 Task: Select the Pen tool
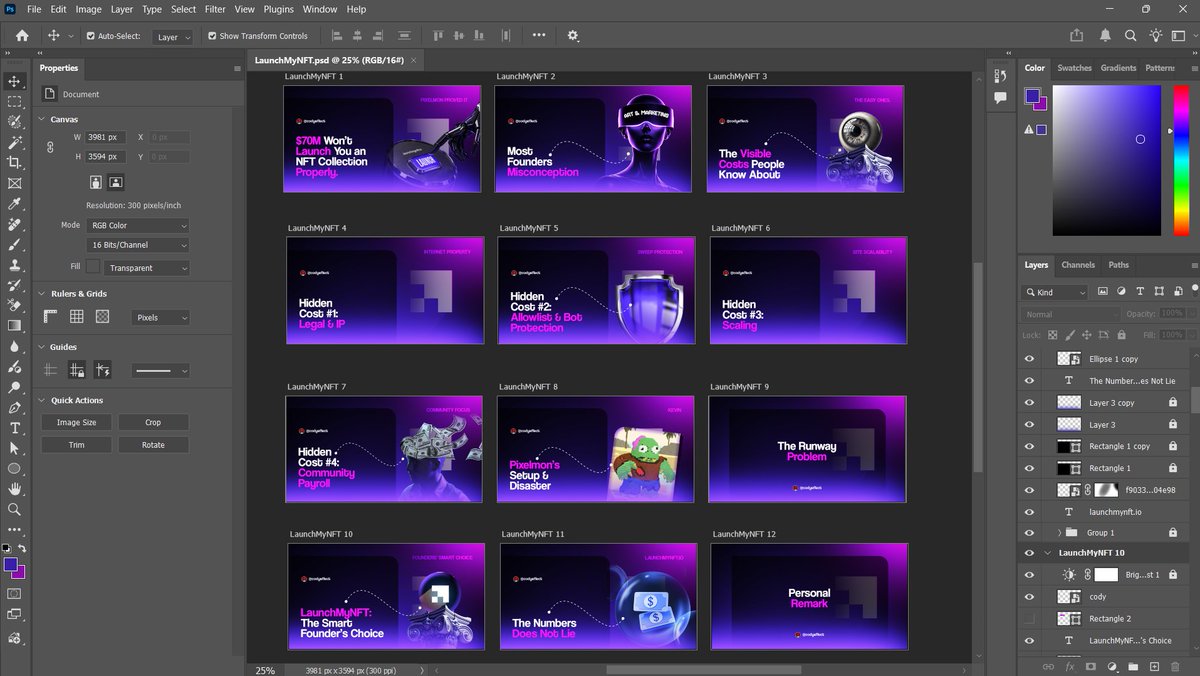coord(14,408)
